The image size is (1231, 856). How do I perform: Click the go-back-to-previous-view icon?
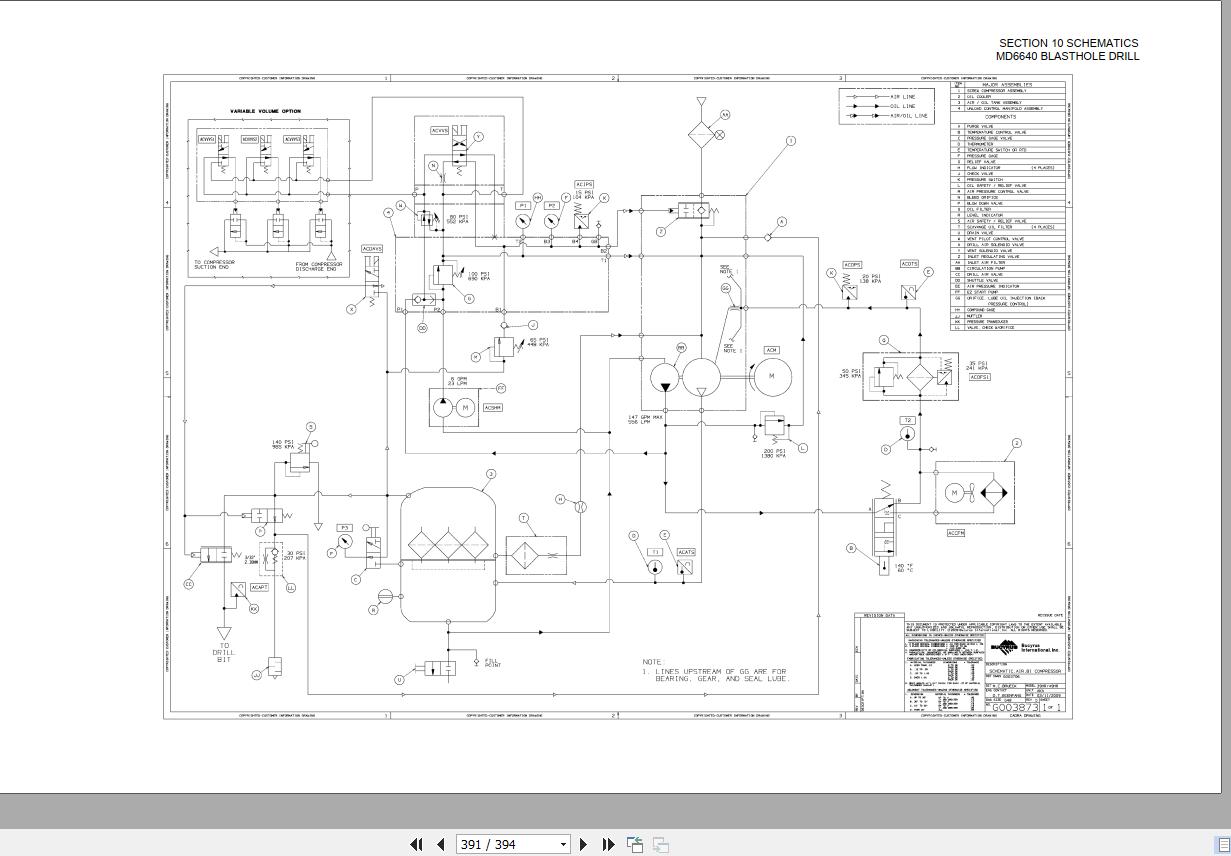[635, 844]
